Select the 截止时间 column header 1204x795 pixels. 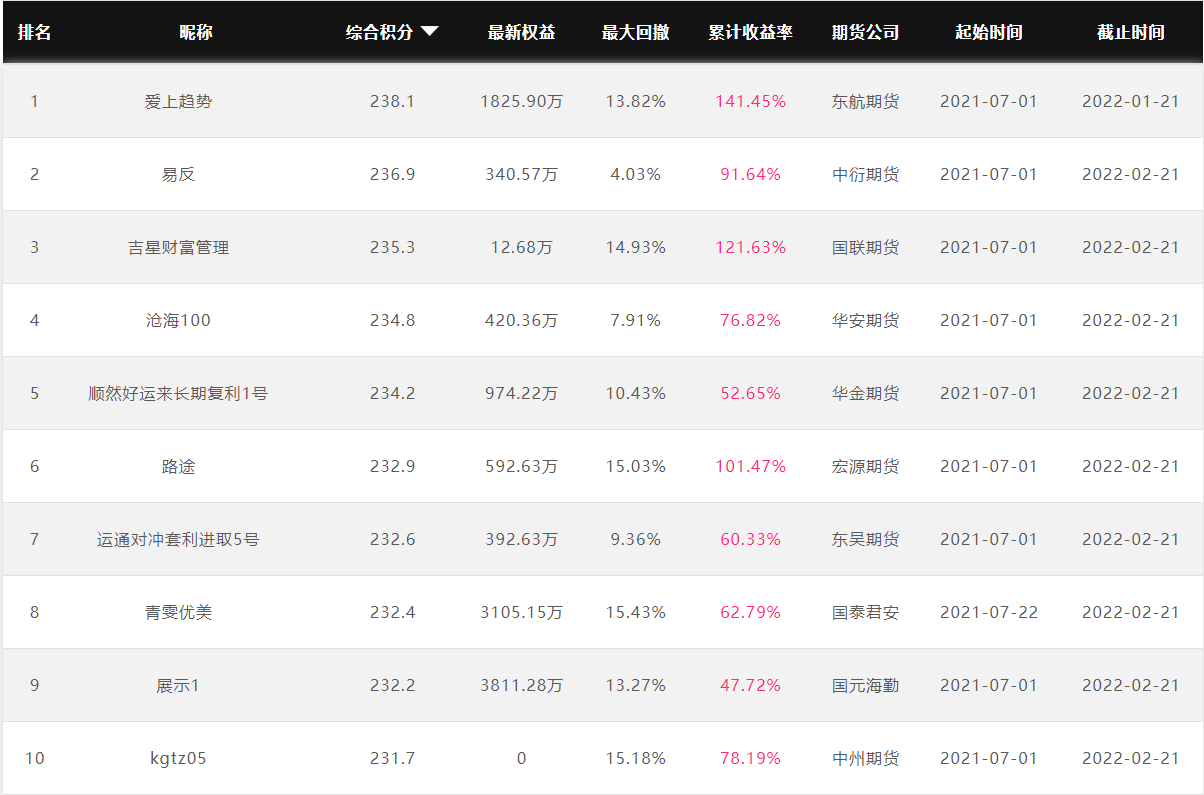(x=1131, y=32)
